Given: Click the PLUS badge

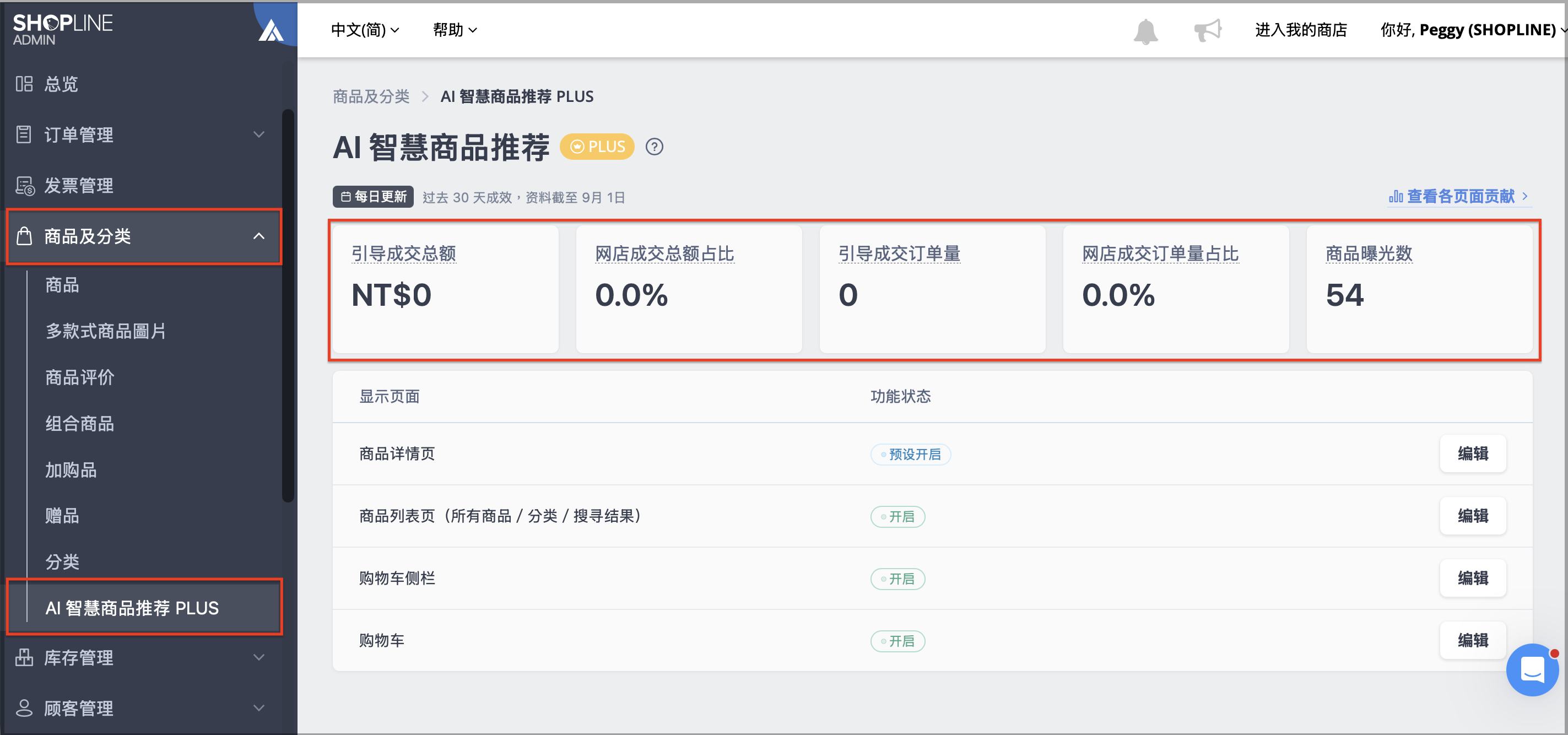Looking at the screenshot, I should click(x=597, y=147).
